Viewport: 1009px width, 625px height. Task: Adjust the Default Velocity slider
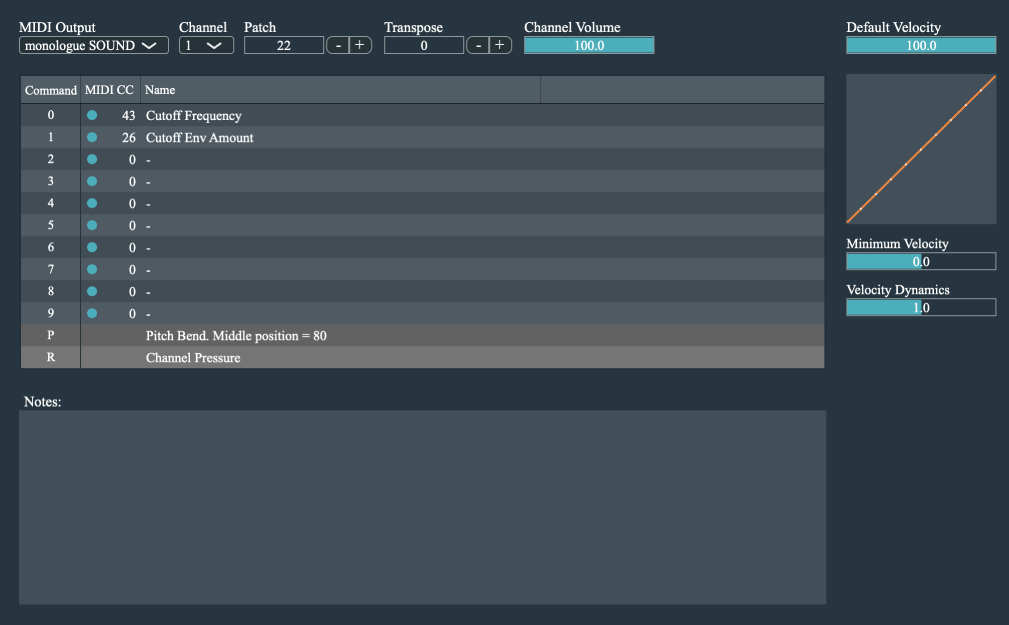click(920, 44)
